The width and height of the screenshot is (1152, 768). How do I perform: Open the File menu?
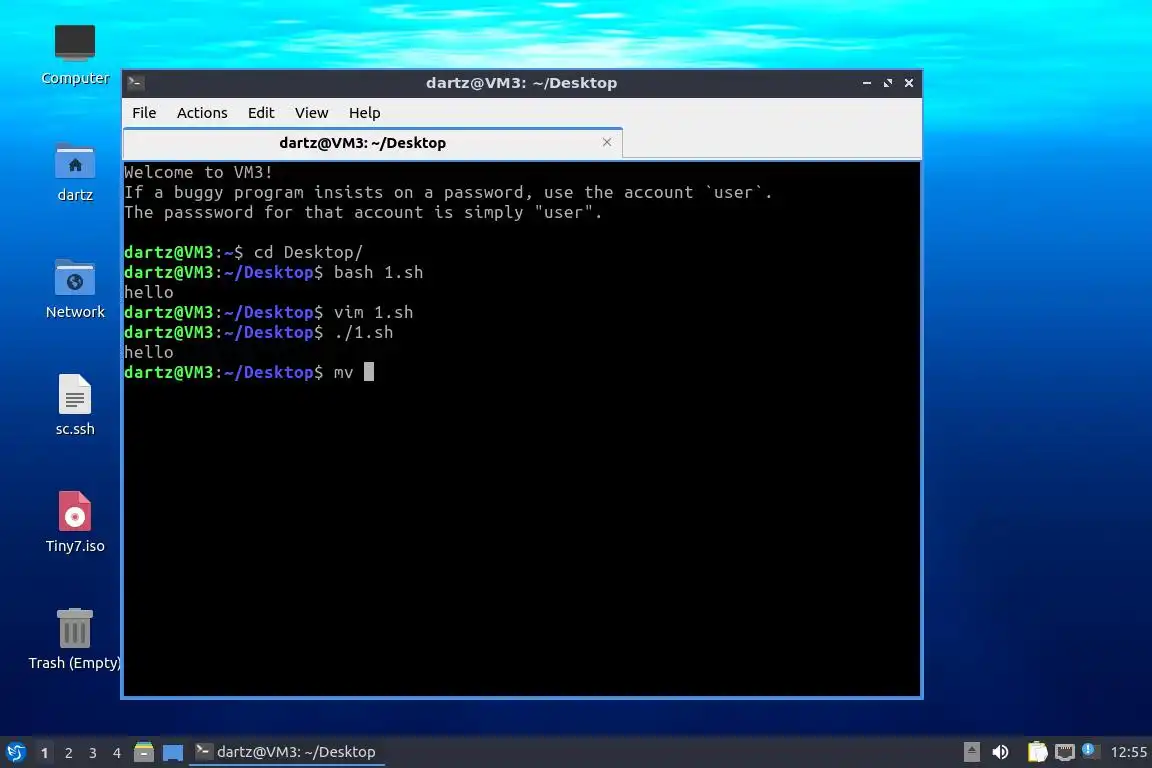pos(144,112)
